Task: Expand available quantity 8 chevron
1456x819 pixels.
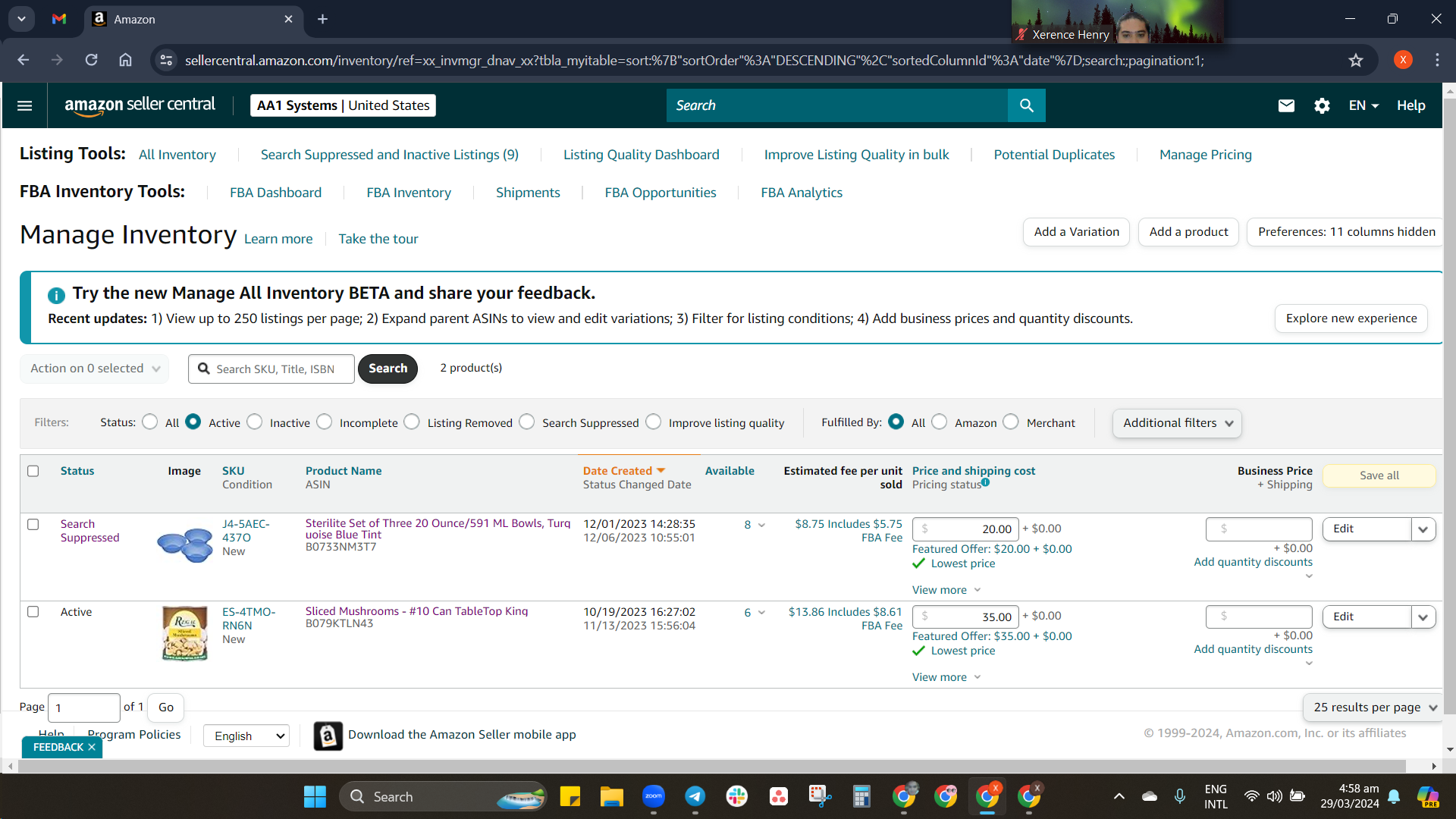Action: click(762, 525)
